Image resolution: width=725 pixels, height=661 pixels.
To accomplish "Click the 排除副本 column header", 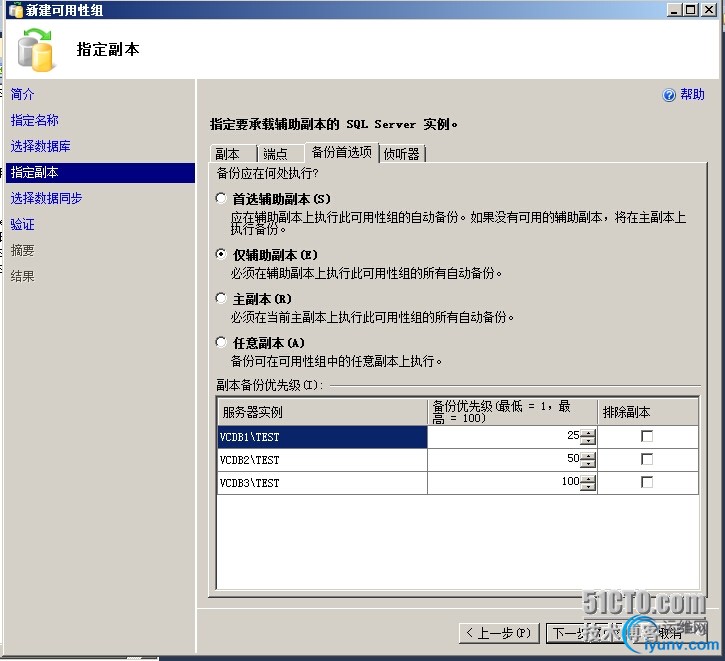I will click(x=648, y=412).
